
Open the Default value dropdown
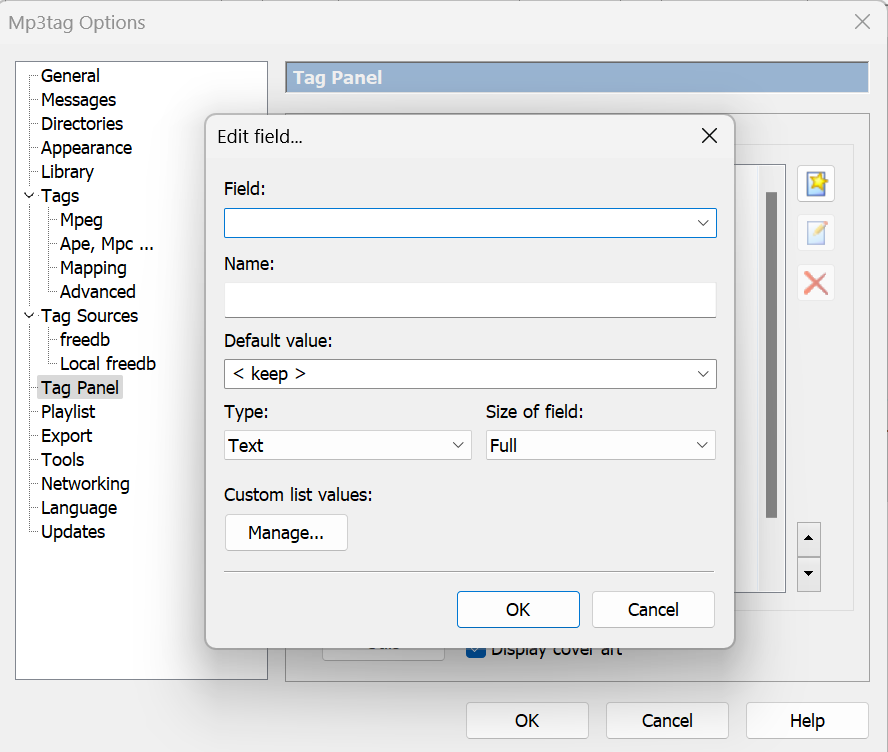point(704,374)
